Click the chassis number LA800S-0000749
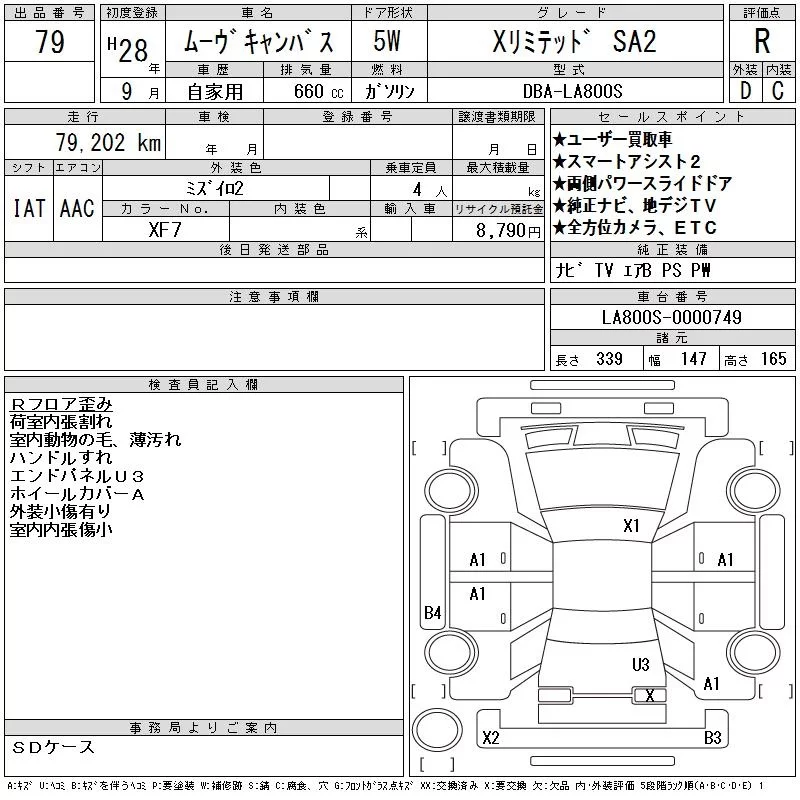The height and width of the screenshot is (800, 800). [671, 317]
